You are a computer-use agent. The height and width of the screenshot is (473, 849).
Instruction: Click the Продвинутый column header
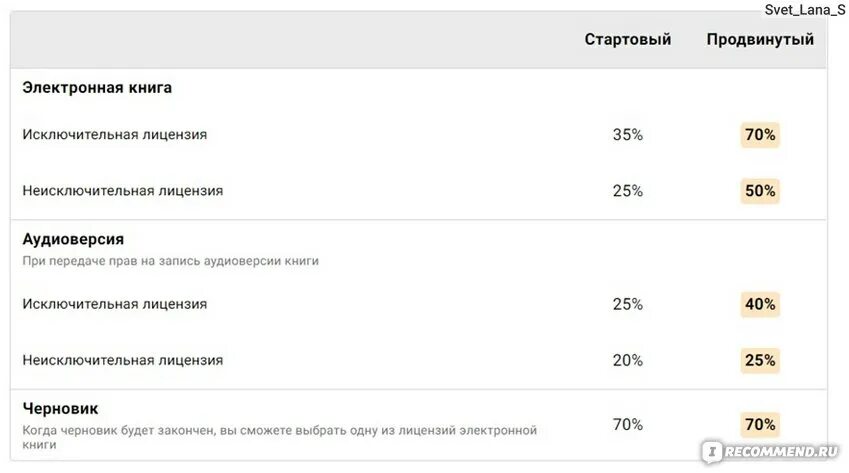[x=760, y=40]
